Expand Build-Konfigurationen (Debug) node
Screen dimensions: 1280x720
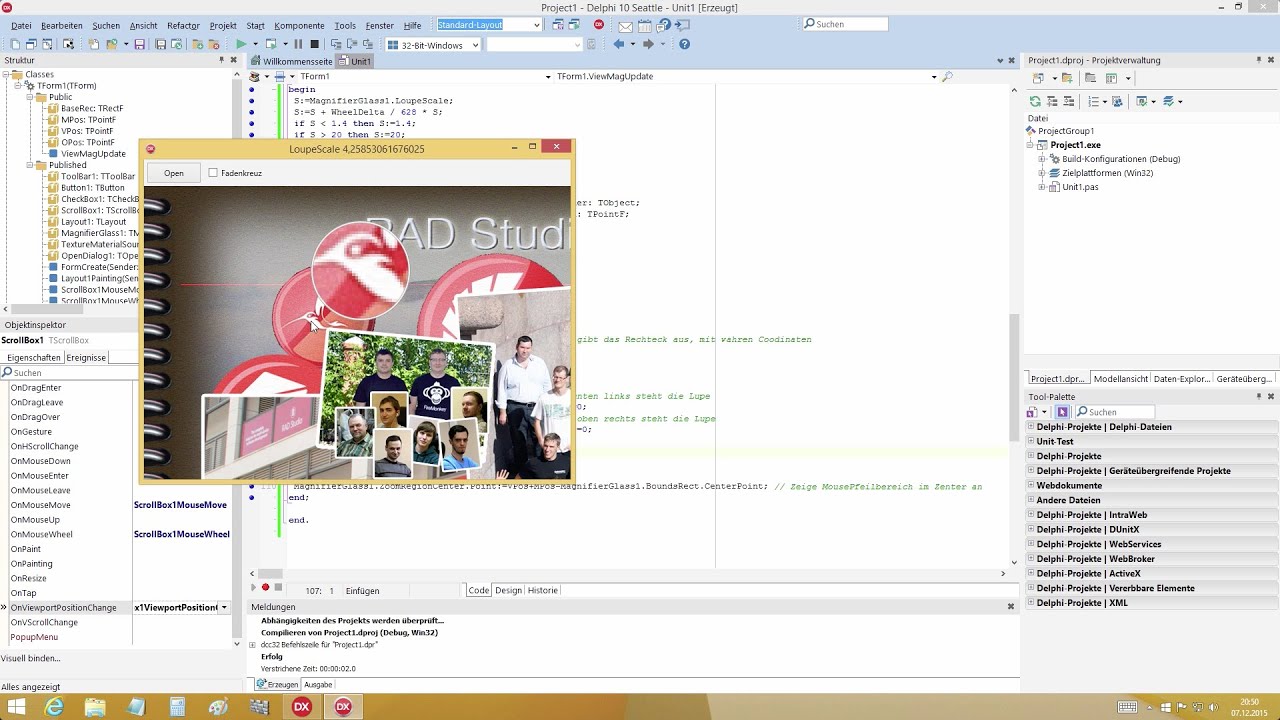[x=1042, y=159]
